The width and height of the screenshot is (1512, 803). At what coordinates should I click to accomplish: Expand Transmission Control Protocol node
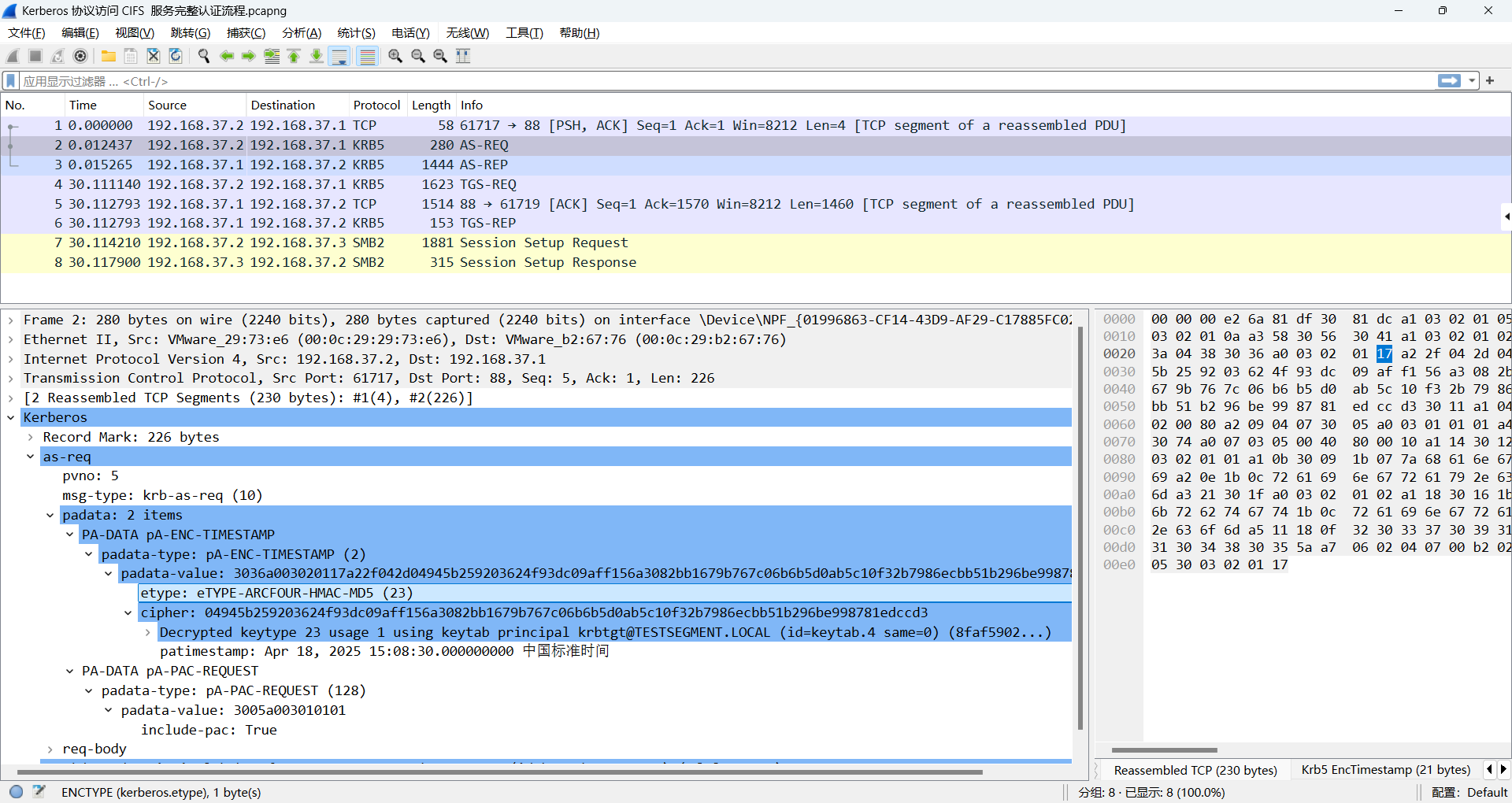(11, 379)
